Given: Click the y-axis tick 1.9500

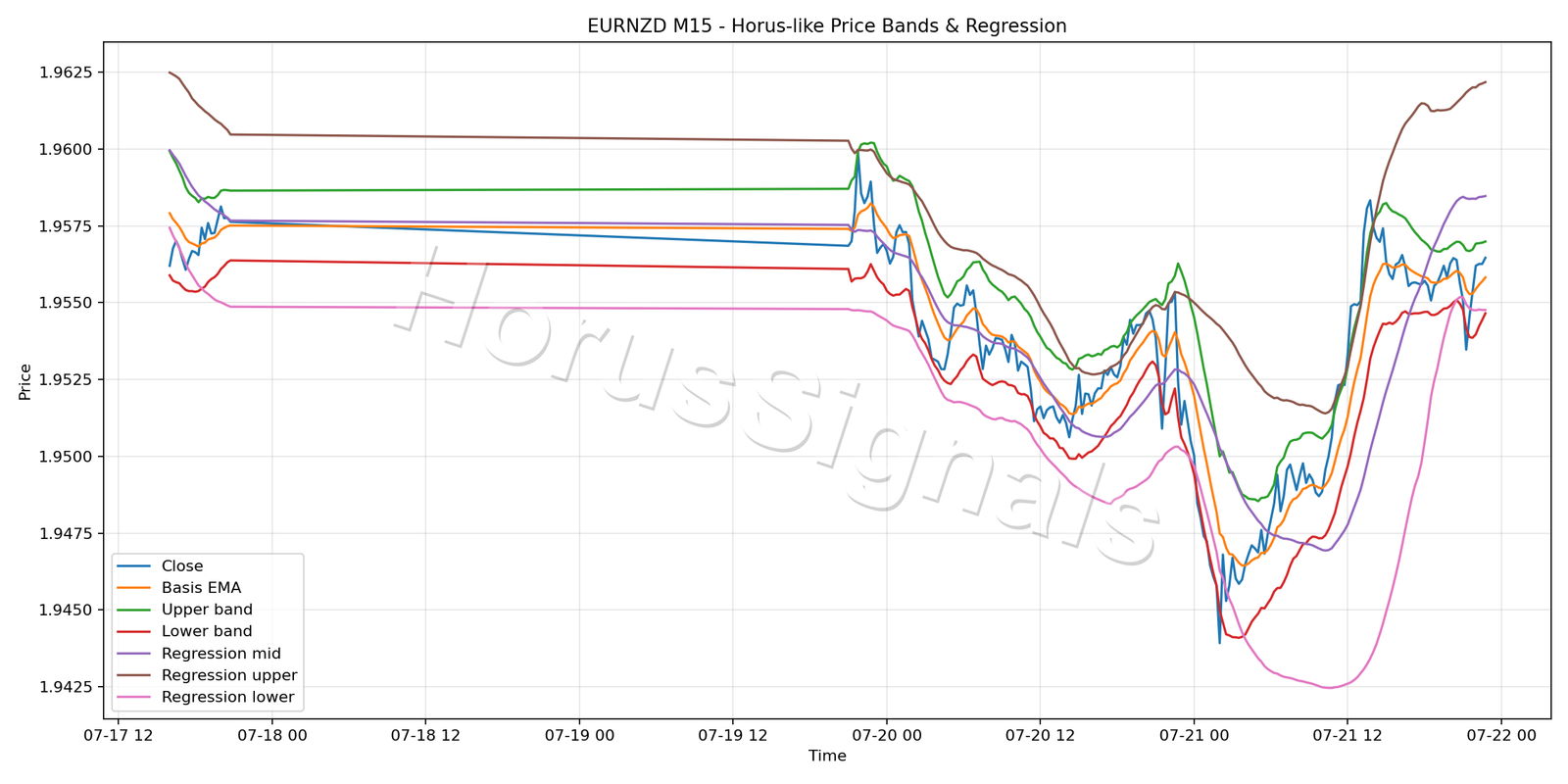Looking at the screenshot, I should pyautogui.click(x=66, y=457).
